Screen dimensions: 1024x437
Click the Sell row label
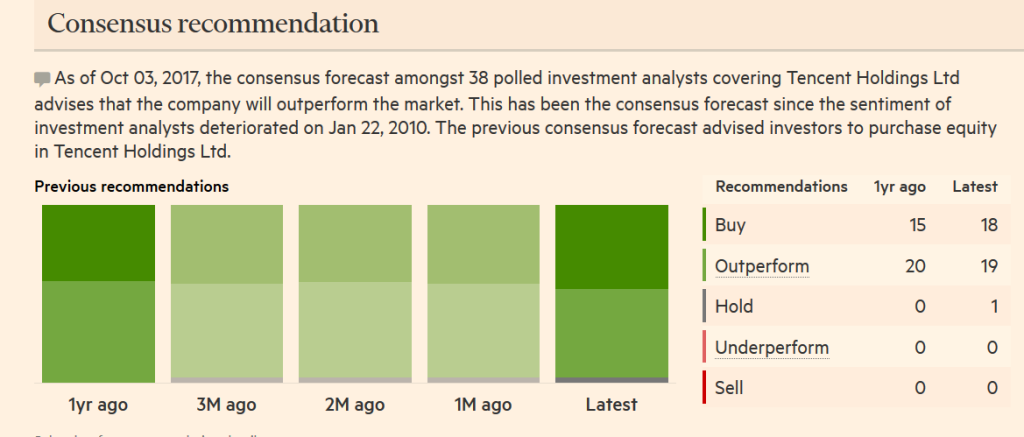point(729,388)
